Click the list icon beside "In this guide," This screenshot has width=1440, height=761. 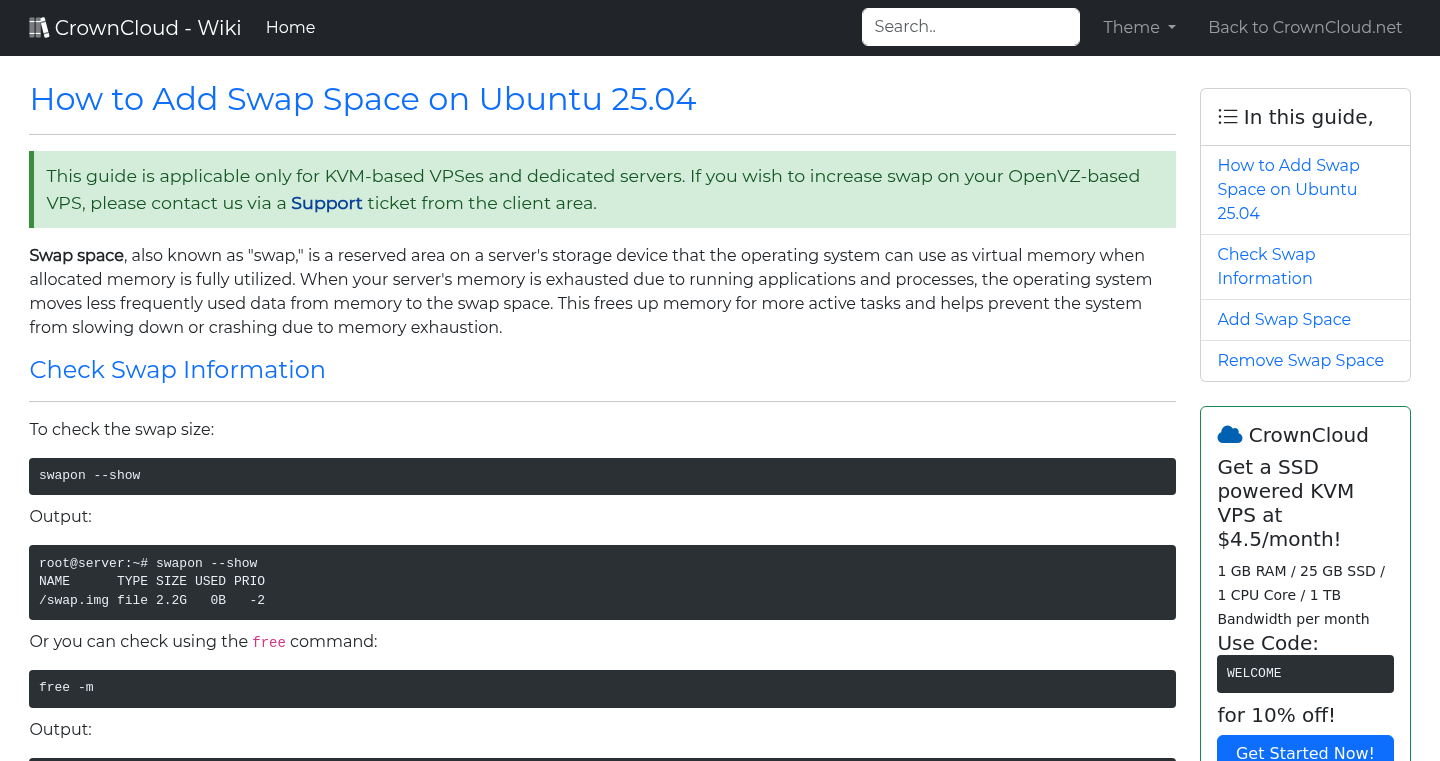pyautogui.click(x=1227, y=116)
